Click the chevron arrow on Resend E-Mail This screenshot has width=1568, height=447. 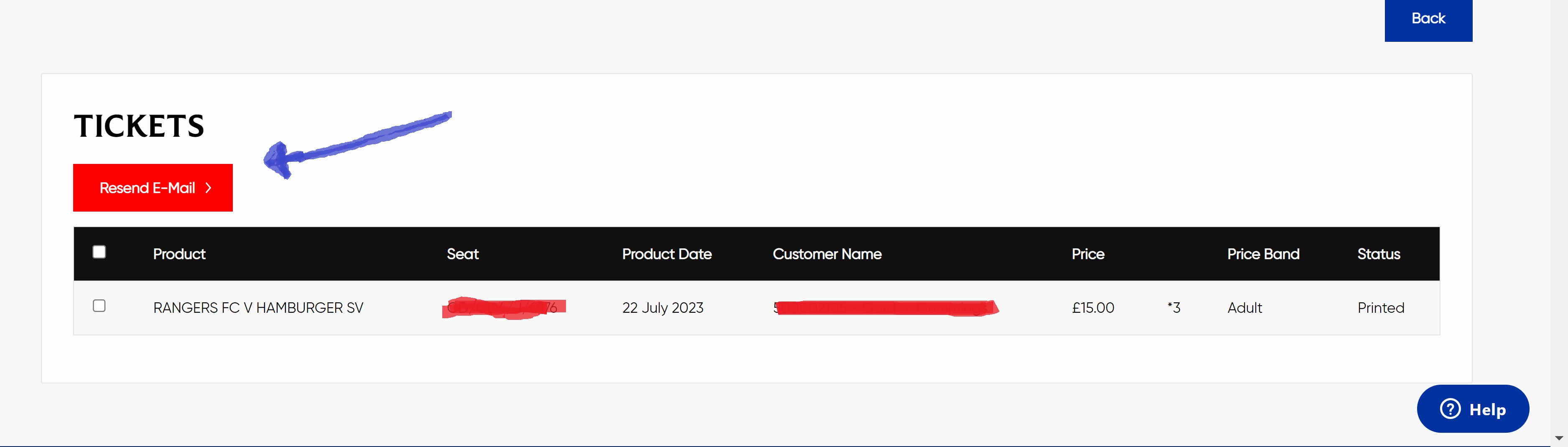(208, 188)
